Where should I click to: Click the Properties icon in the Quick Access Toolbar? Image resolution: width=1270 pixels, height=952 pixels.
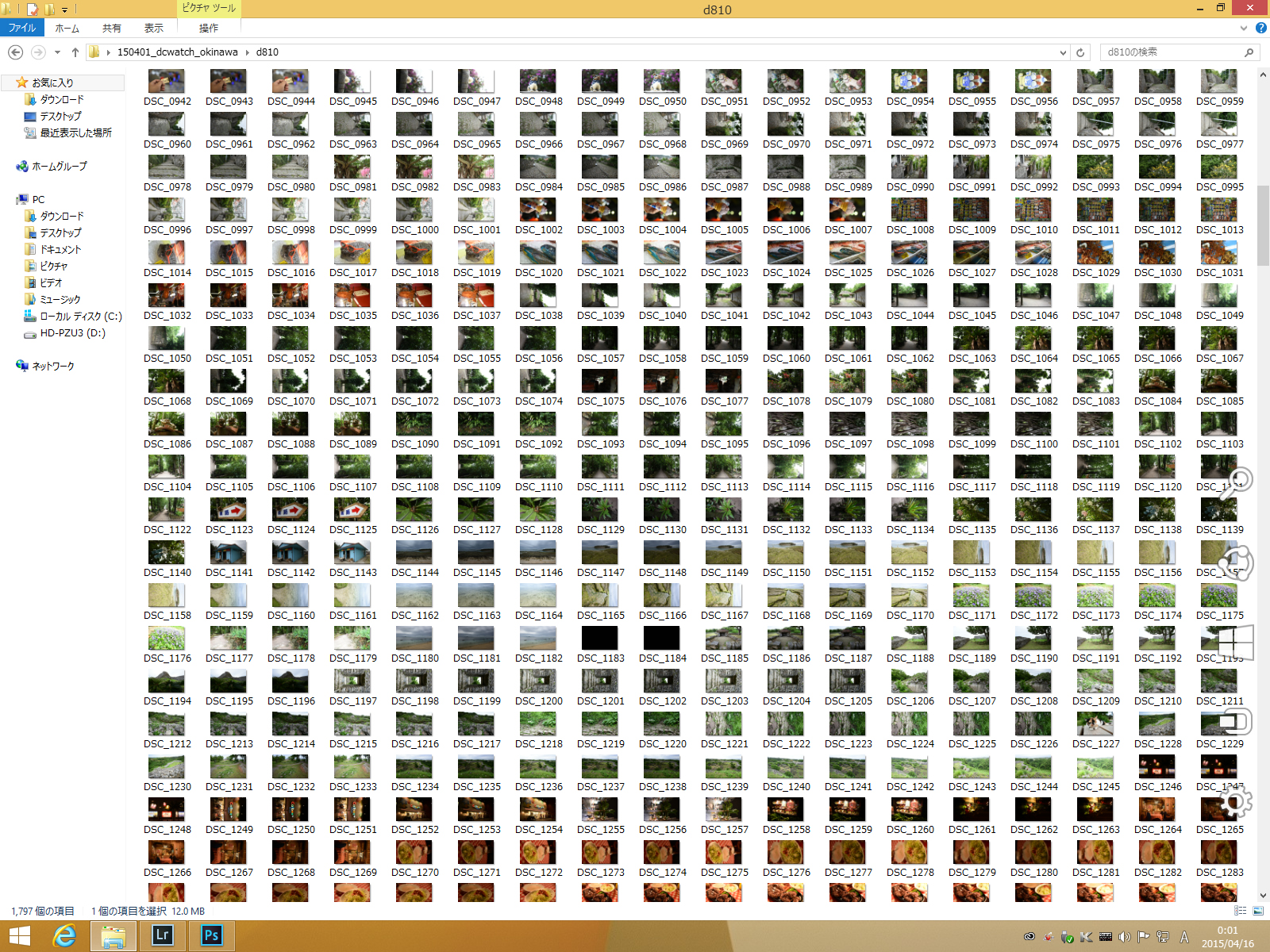point(33,10)
